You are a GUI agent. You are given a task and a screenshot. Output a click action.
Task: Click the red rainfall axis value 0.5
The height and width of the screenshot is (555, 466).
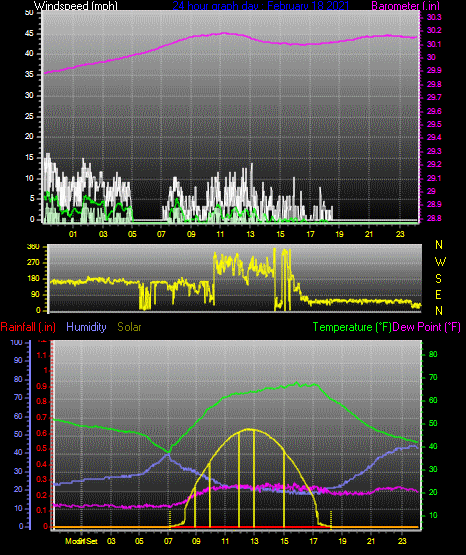click(x=42, y=448)
